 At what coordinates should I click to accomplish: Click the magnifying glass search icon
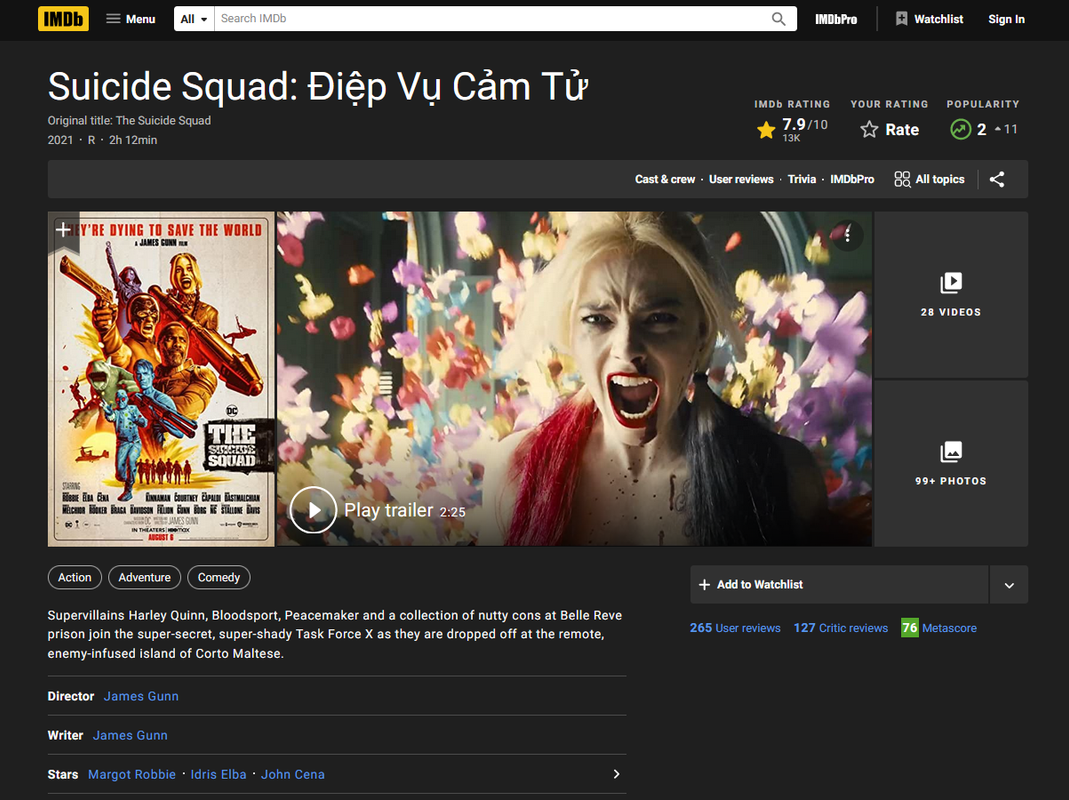(x=779, y=19)
